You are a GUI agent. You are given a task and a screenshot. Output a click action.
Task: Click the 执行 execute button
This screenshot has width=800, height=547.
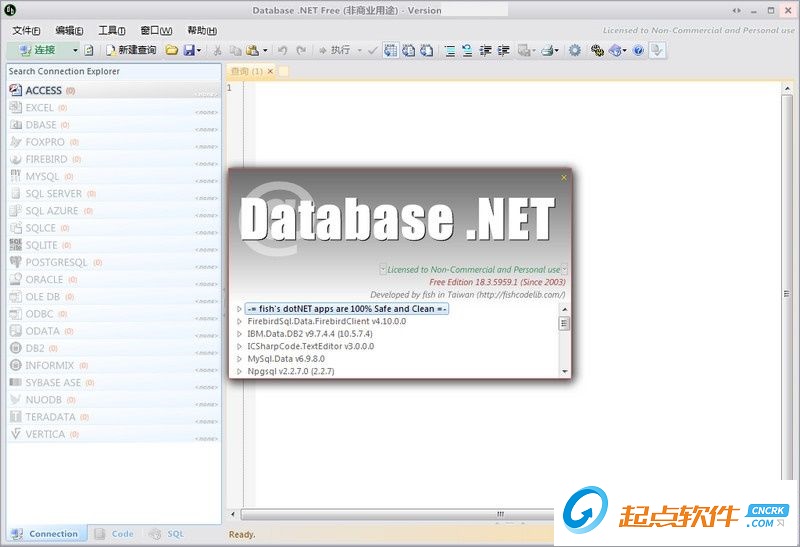[335, 50]
